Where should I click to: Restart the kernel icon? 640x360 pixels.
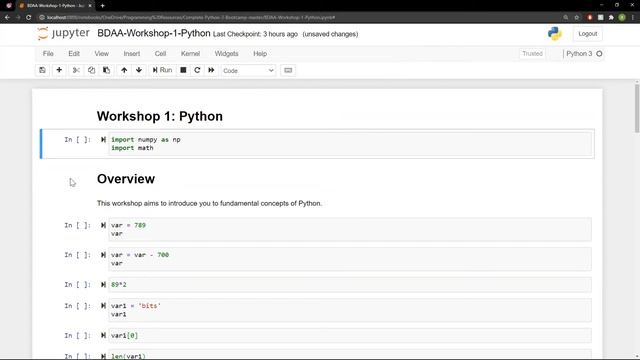click(197, 70)
